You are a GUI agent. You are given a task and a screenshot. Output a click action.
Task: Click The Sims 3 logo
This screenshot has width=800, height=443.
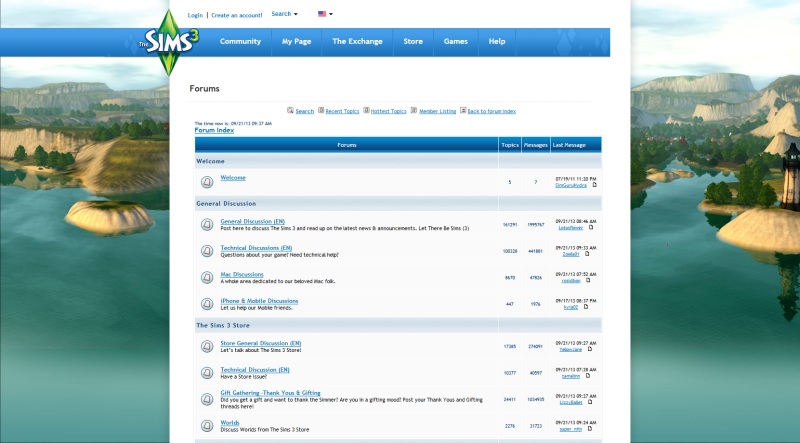pyautogui.click(x=169, y=42)
